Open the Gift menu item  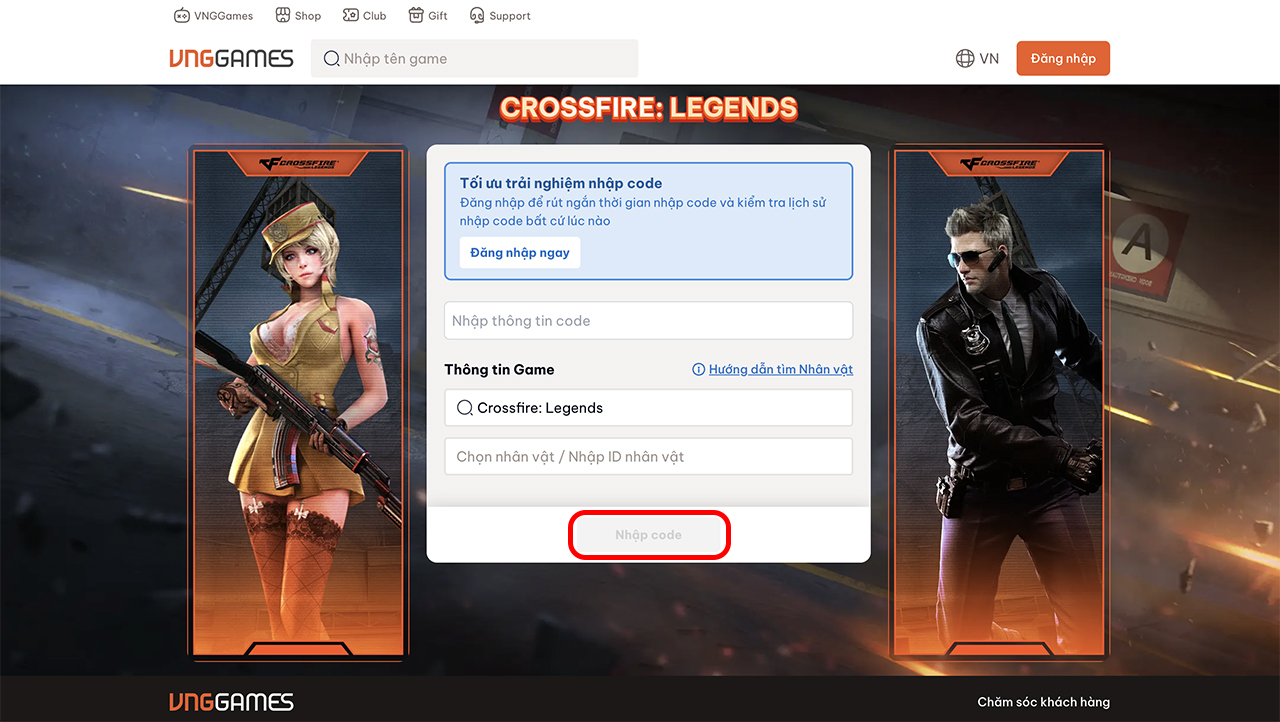[x=428, y=15]
